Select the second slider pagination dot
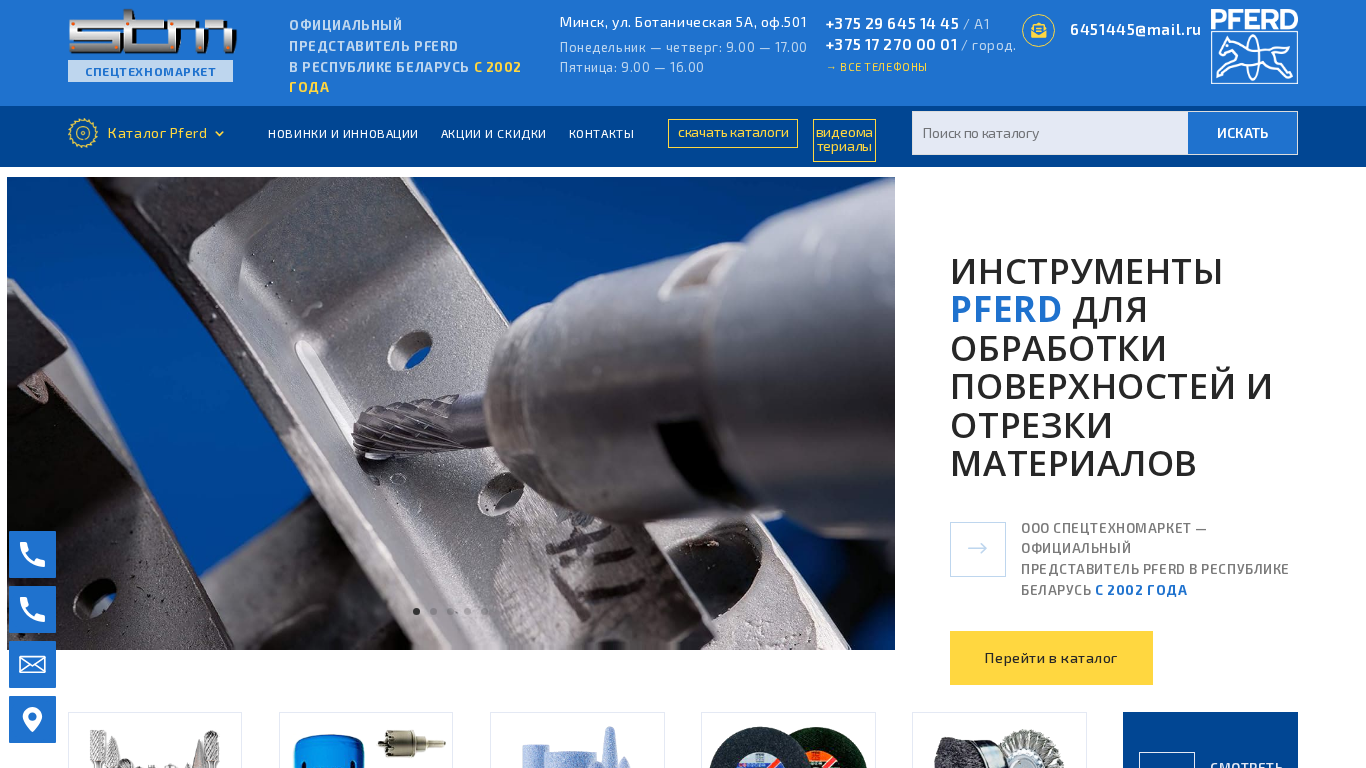The height and width of the screenshot is (768, 1366). coord(433,611)
